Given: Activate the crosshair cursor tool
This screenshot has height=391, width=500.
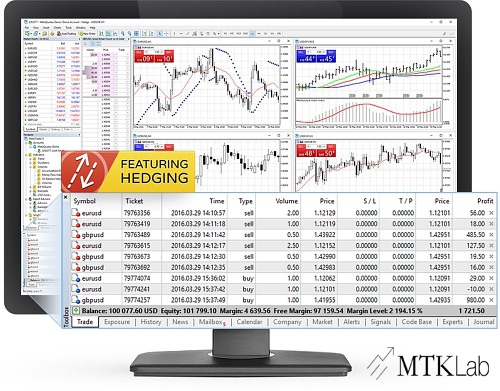Looking at the screenshot, I should click(166, 34).
